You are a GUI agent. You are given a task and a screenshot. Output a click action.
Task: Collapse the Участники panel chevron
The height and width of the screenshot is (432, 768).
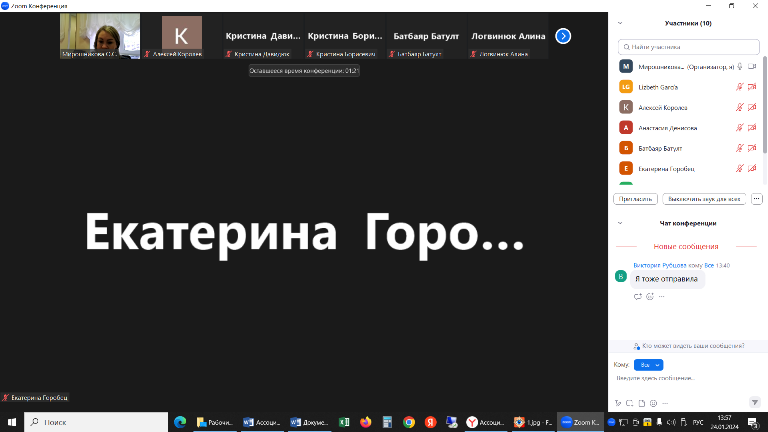621,22
